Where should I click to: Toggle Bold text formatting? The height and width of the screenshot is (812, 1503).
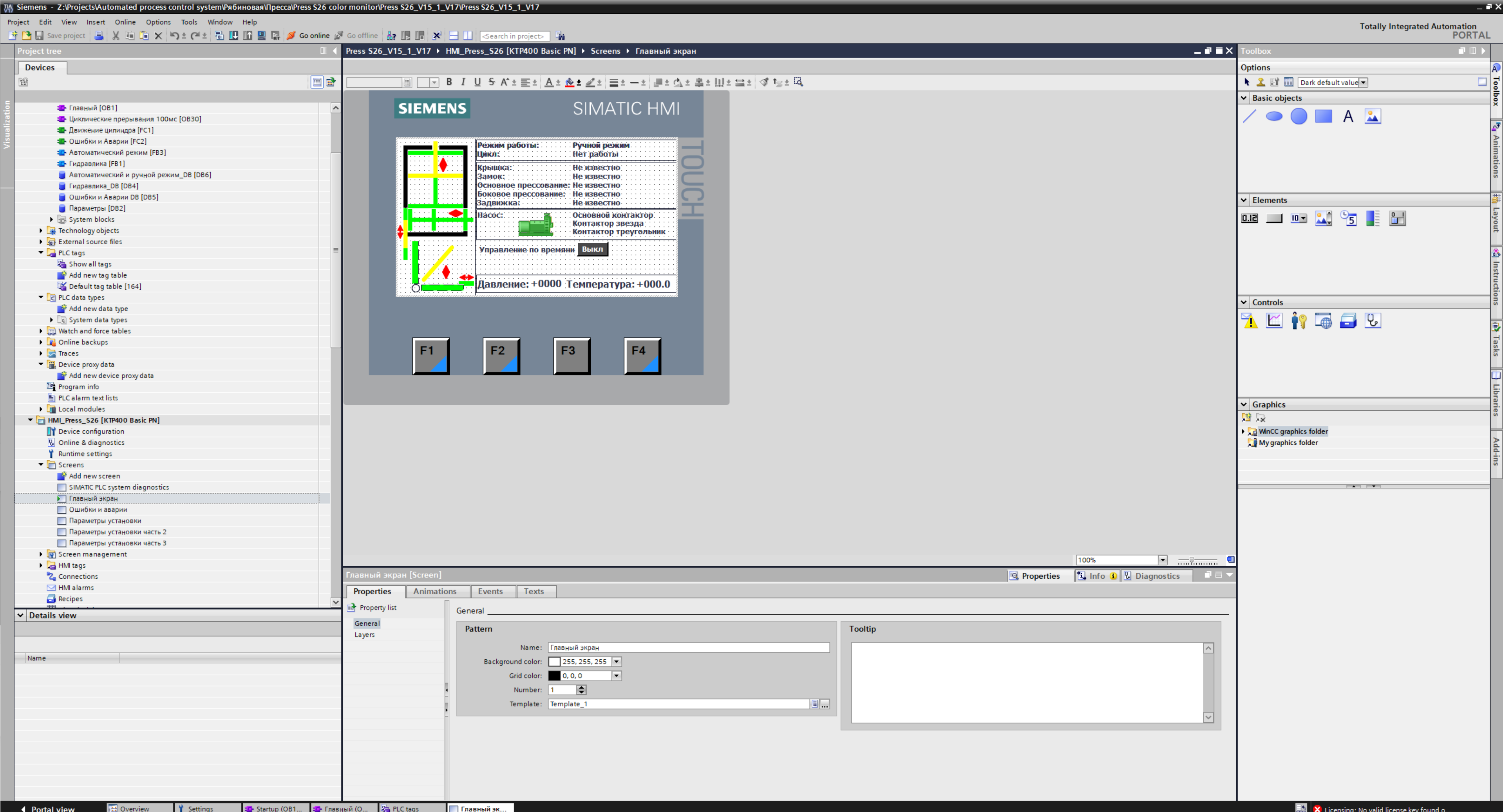(x=449, y=82)
